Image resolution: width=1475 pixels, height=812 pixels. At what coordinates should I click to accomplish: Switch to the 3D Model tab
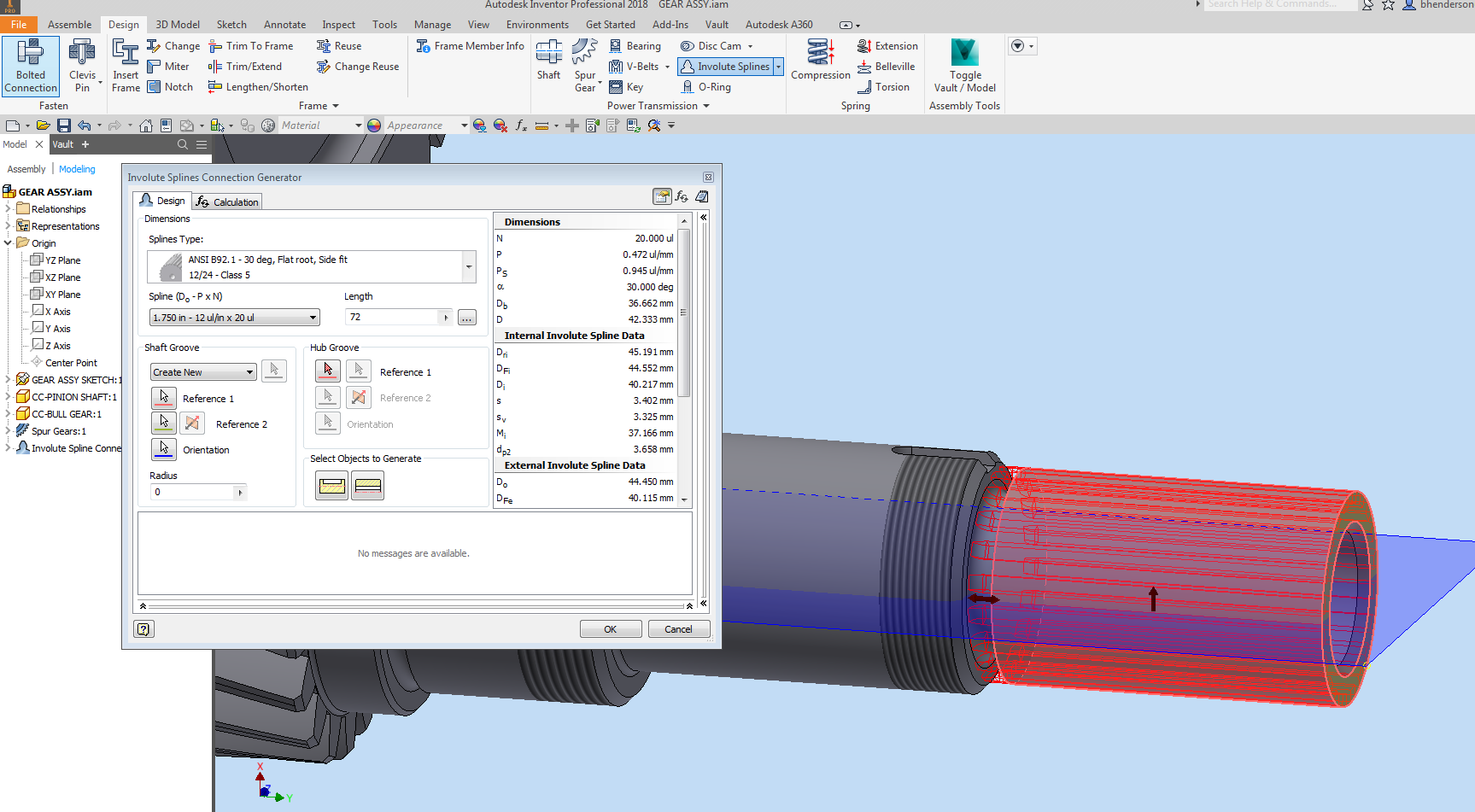click(178, 25)
